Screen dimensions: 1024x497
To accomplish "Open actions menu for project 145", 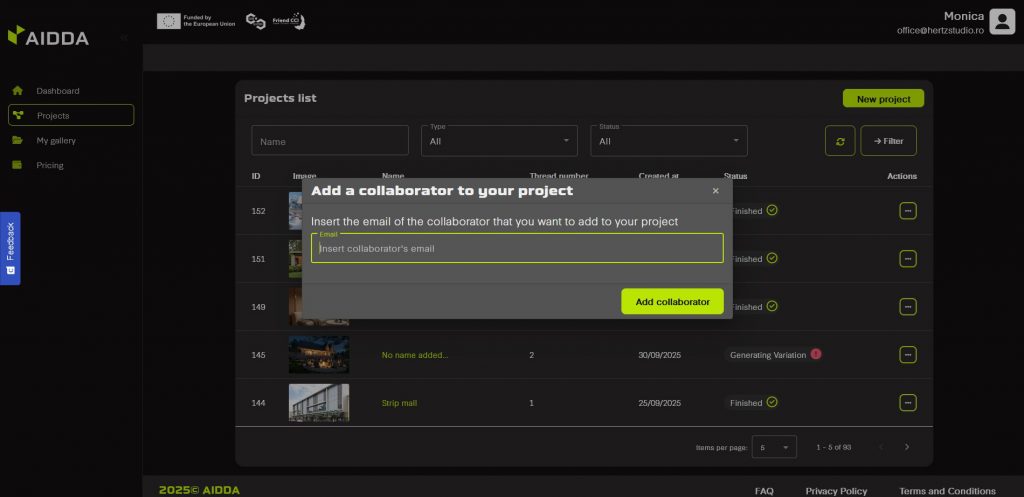I will coord(908,355).
